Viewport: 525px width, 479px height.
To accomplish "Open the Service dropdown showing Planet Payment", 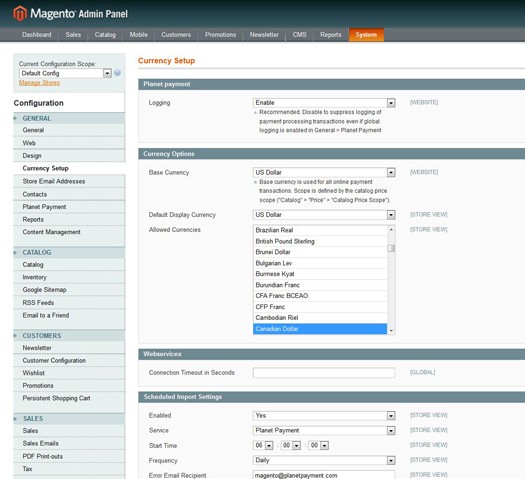I will [x=324, y=430].
